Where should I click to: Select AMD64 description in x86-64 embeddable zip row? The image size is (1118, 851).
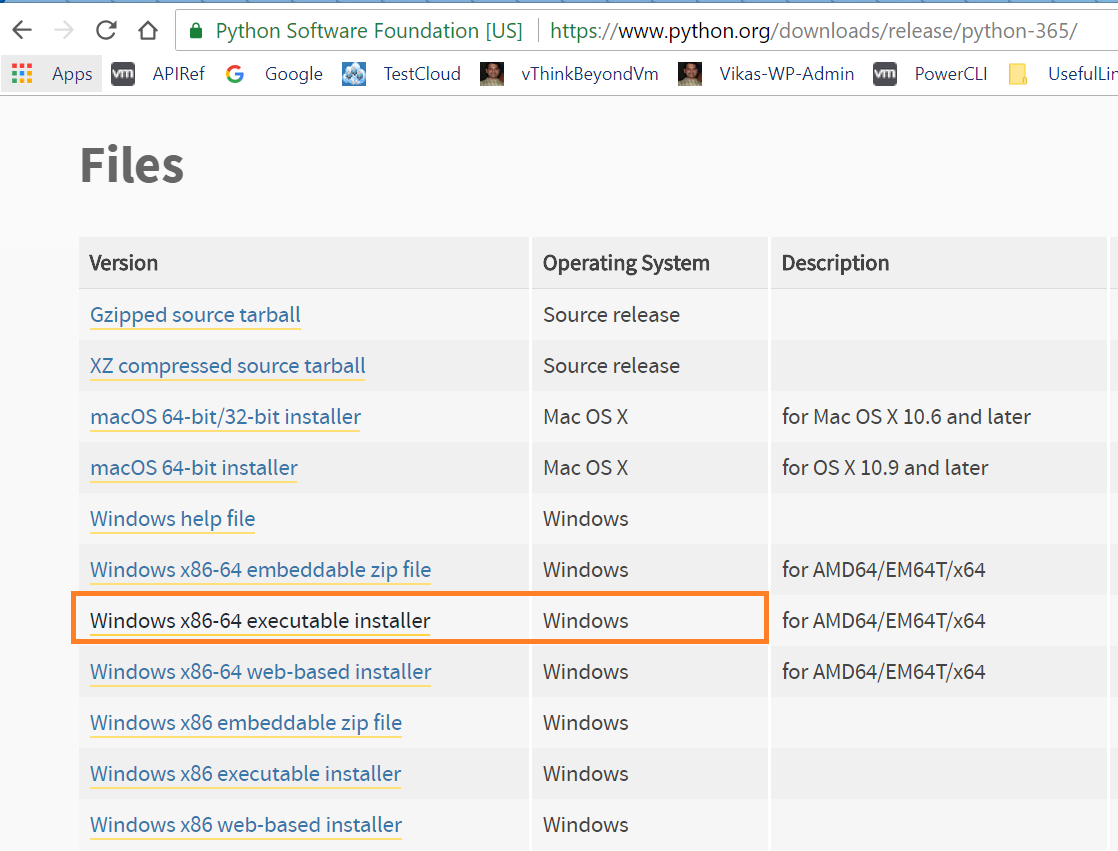tap(883, 570)
